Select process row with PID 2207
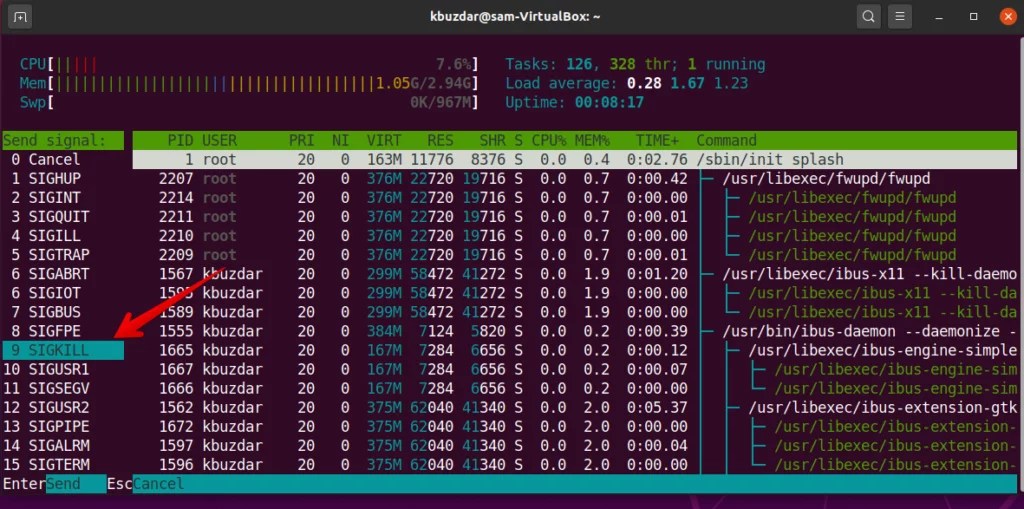The height and width of the screenshot is (509, 1024). click(575, 178)
